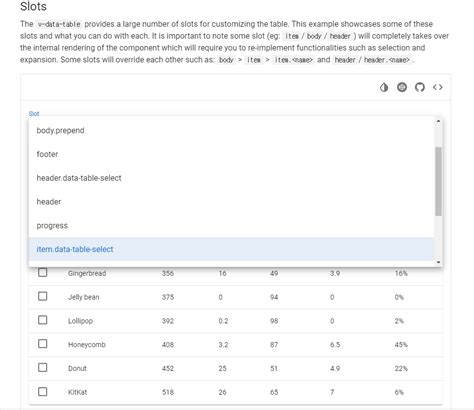The width and height of the screenshot is (474, 410).
Task: Show the source code brackets icon
Action: pyautogui.click(x=438, y=87)
